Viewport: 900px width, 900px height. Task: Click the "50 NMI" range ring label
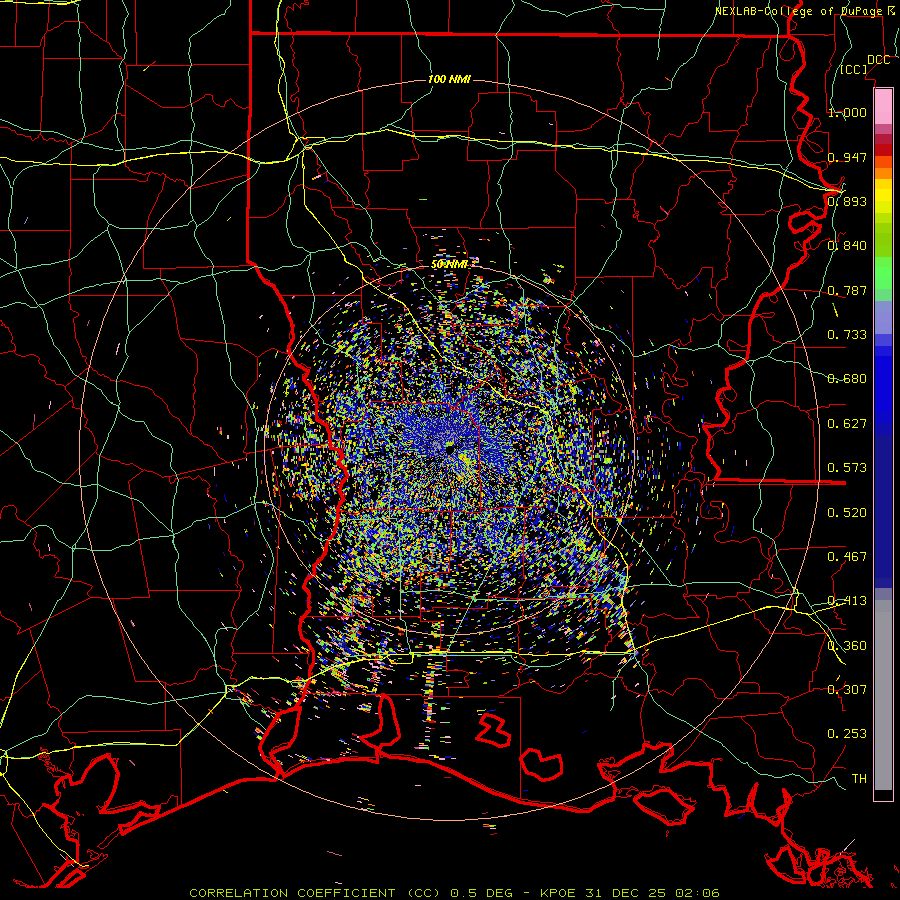coord(449,264)
